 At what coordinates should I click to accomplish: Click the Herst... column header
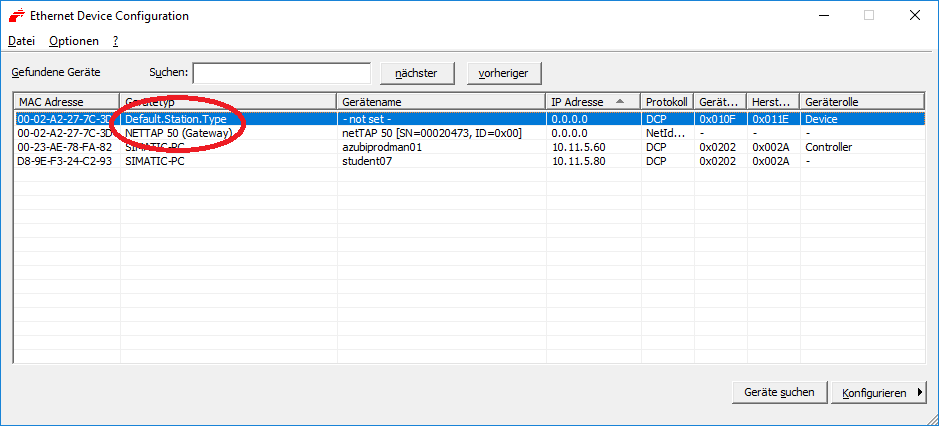tap(773, 102)
